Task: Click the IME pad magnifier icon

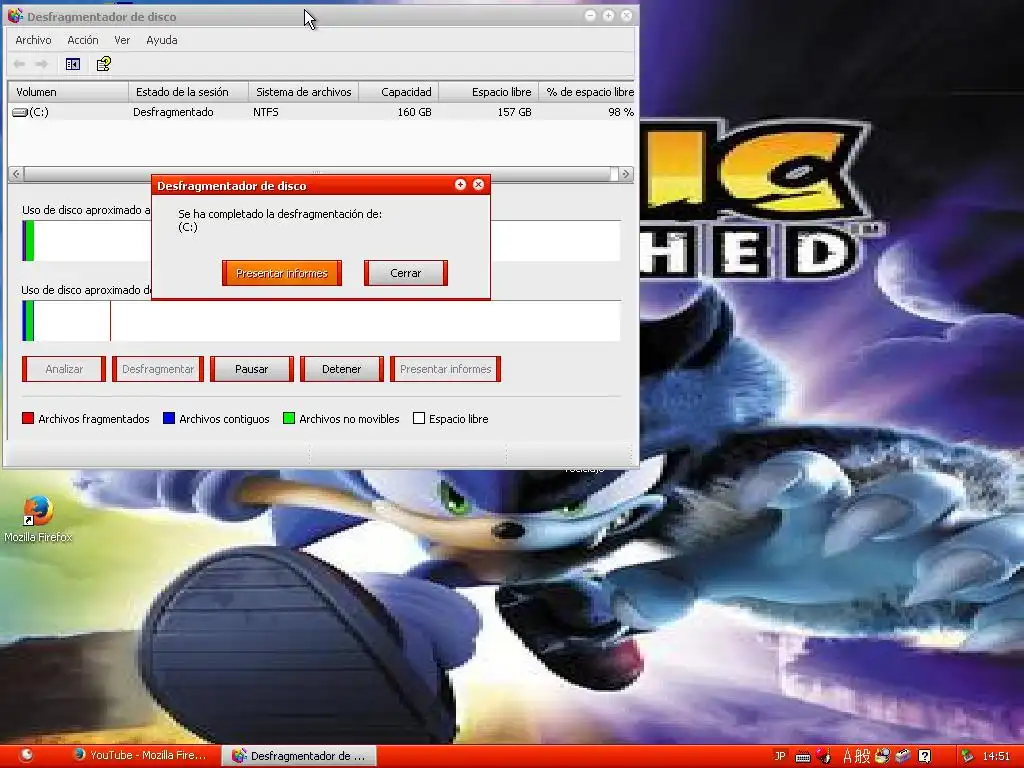Action: click(882, 756)
